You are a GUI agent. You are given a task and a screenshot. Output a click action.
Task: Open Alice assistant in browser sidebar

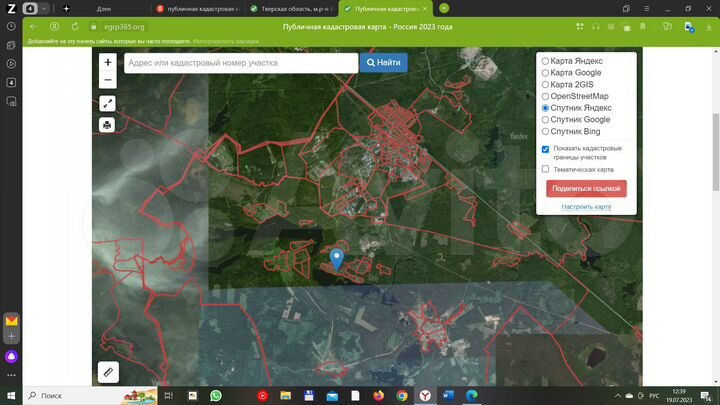click(x=11, y=355)
